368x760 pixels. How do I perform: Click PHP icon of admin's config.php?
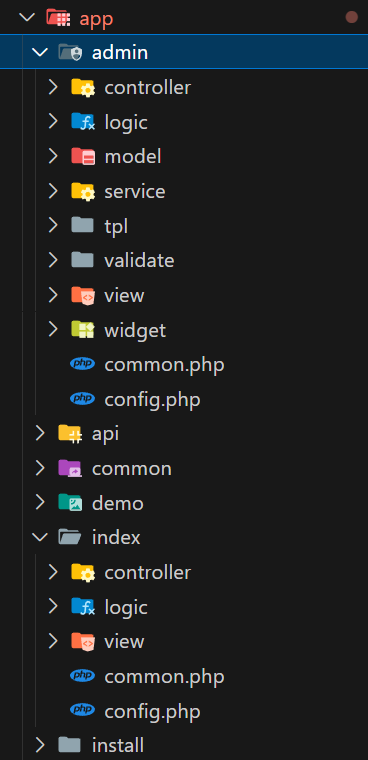click(82, 399)
